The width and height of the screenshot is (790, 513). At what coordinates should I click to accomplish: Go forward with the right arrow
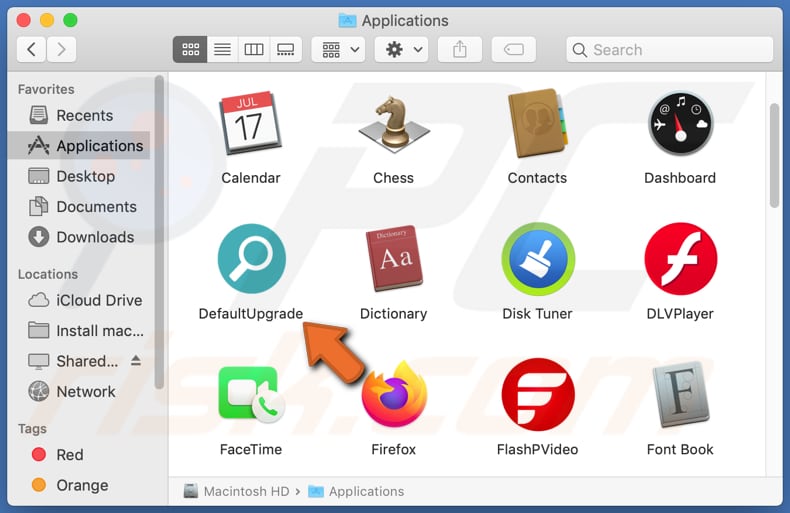tap(61, 49)
